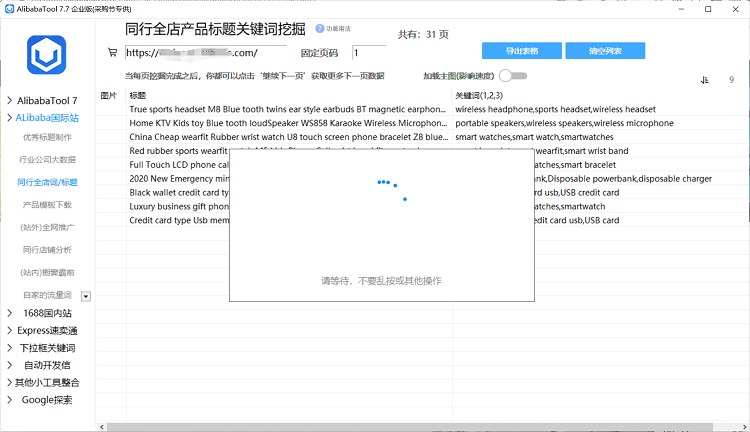Click the shop URL input field
Screen dimensions: 750x432
(x=206, y=53)
